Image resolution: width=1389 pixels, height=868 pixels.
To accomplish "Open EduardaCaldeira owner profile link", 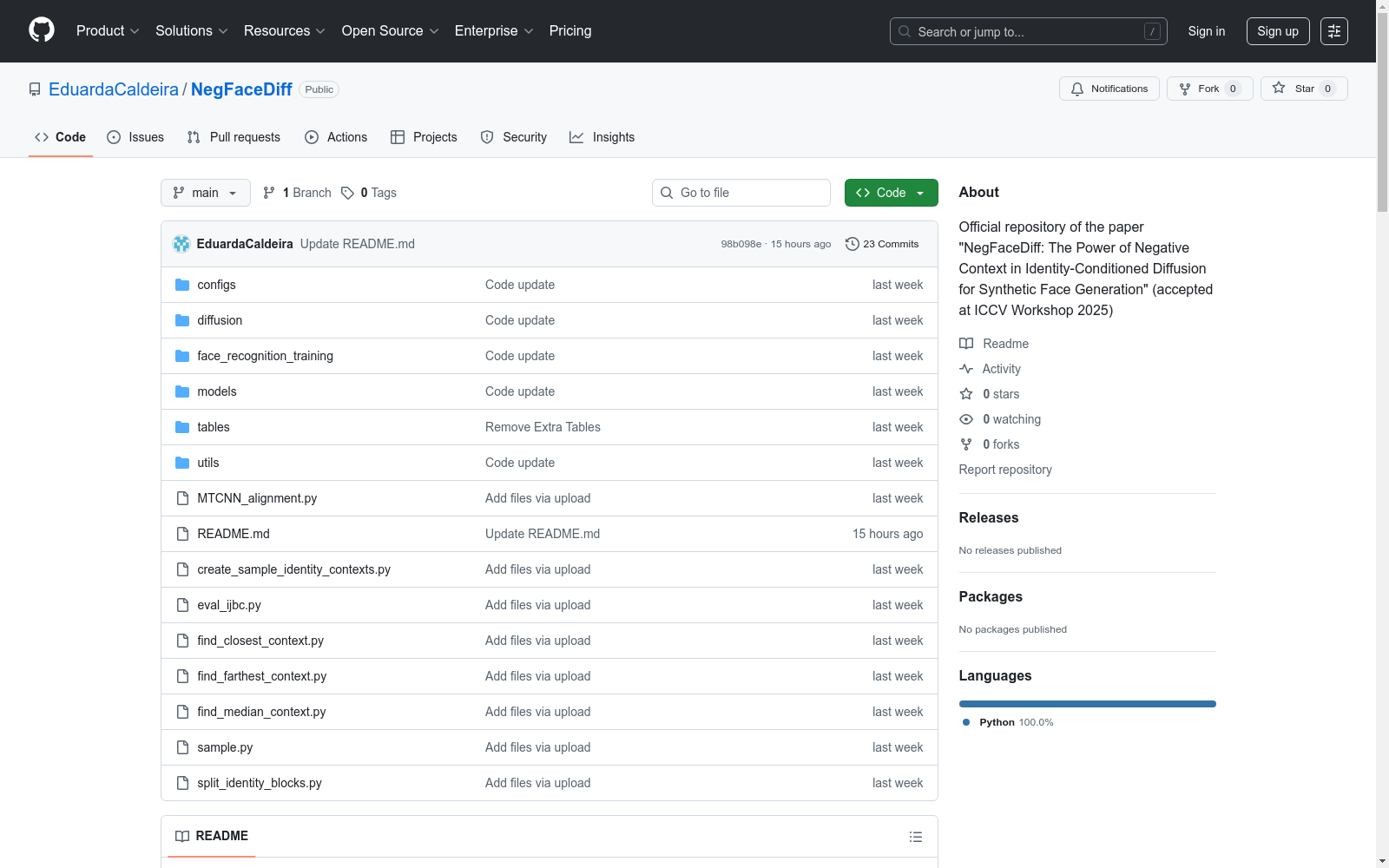I will click(x=114, y=89).
